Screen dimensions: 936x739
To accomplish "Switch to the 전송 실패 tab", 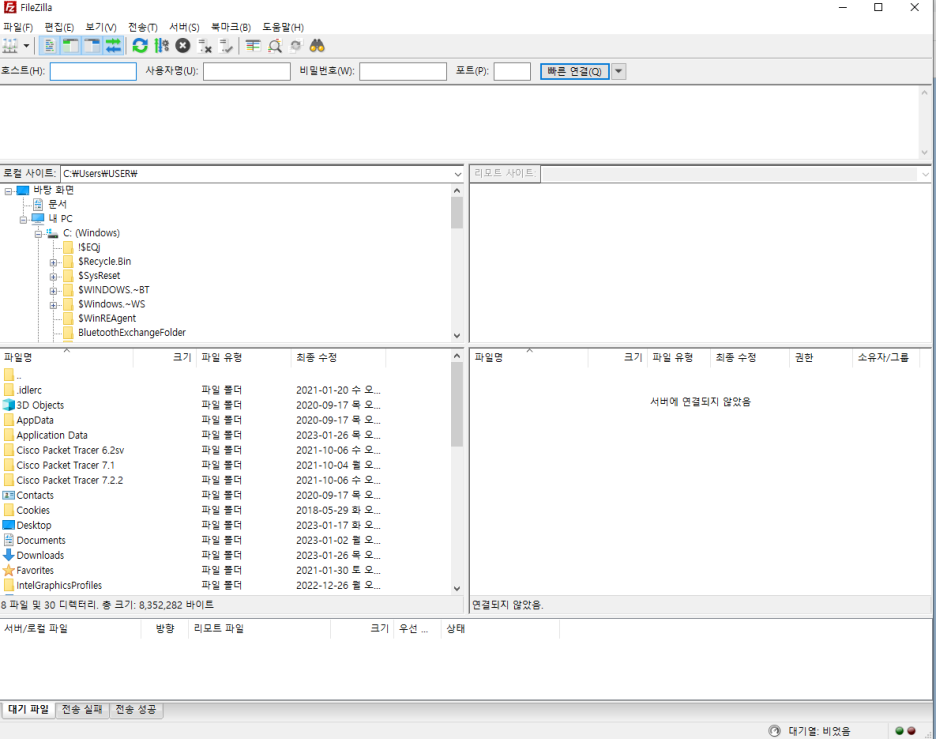I will coord(82,709).
